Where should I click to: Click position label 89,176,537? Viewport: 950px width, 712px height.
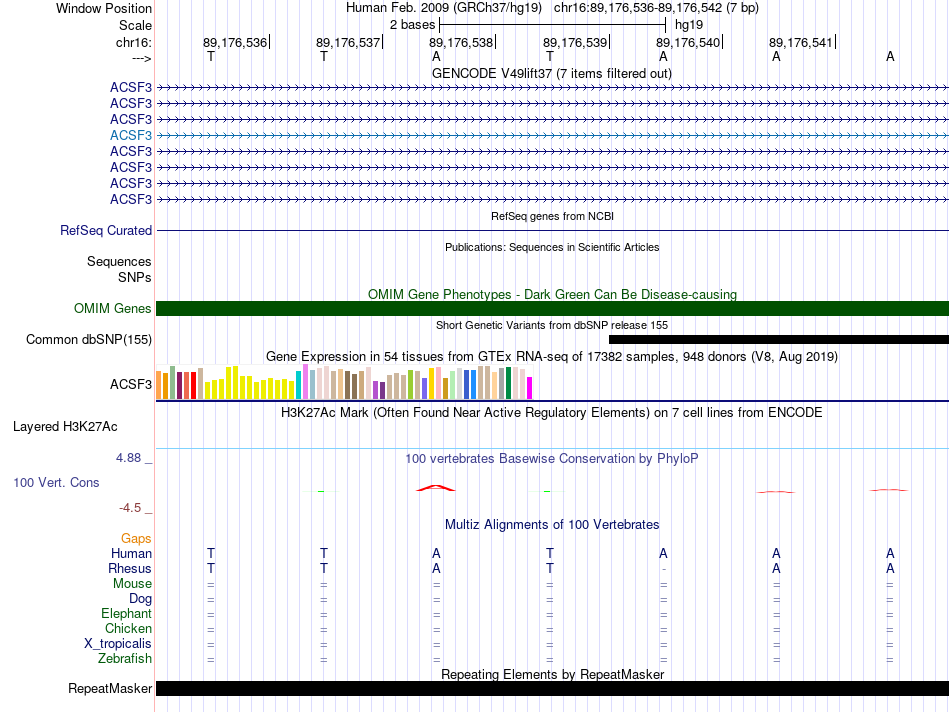(x=348, y=42)
